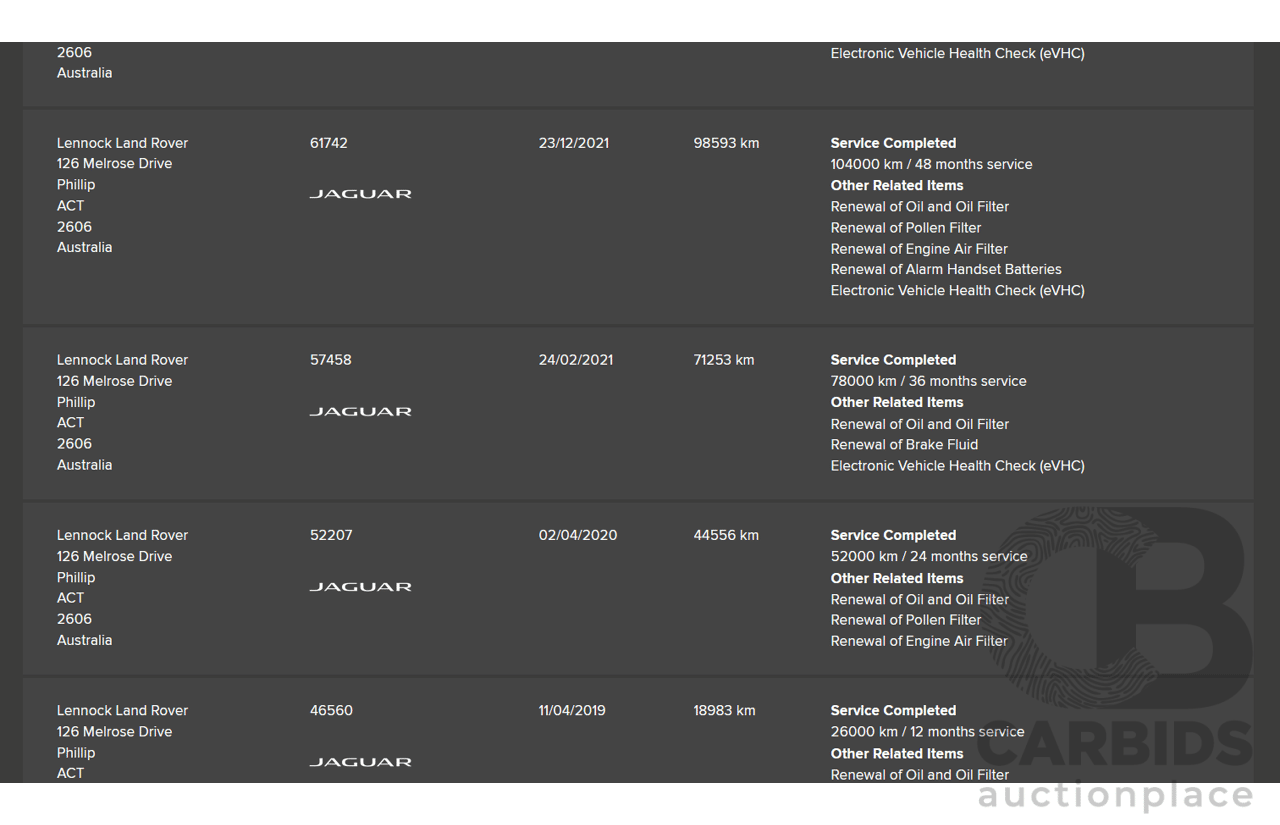Click '104000 km / 48 months service' text
The height and width of the screenshot is (825, 1280).
931,164
